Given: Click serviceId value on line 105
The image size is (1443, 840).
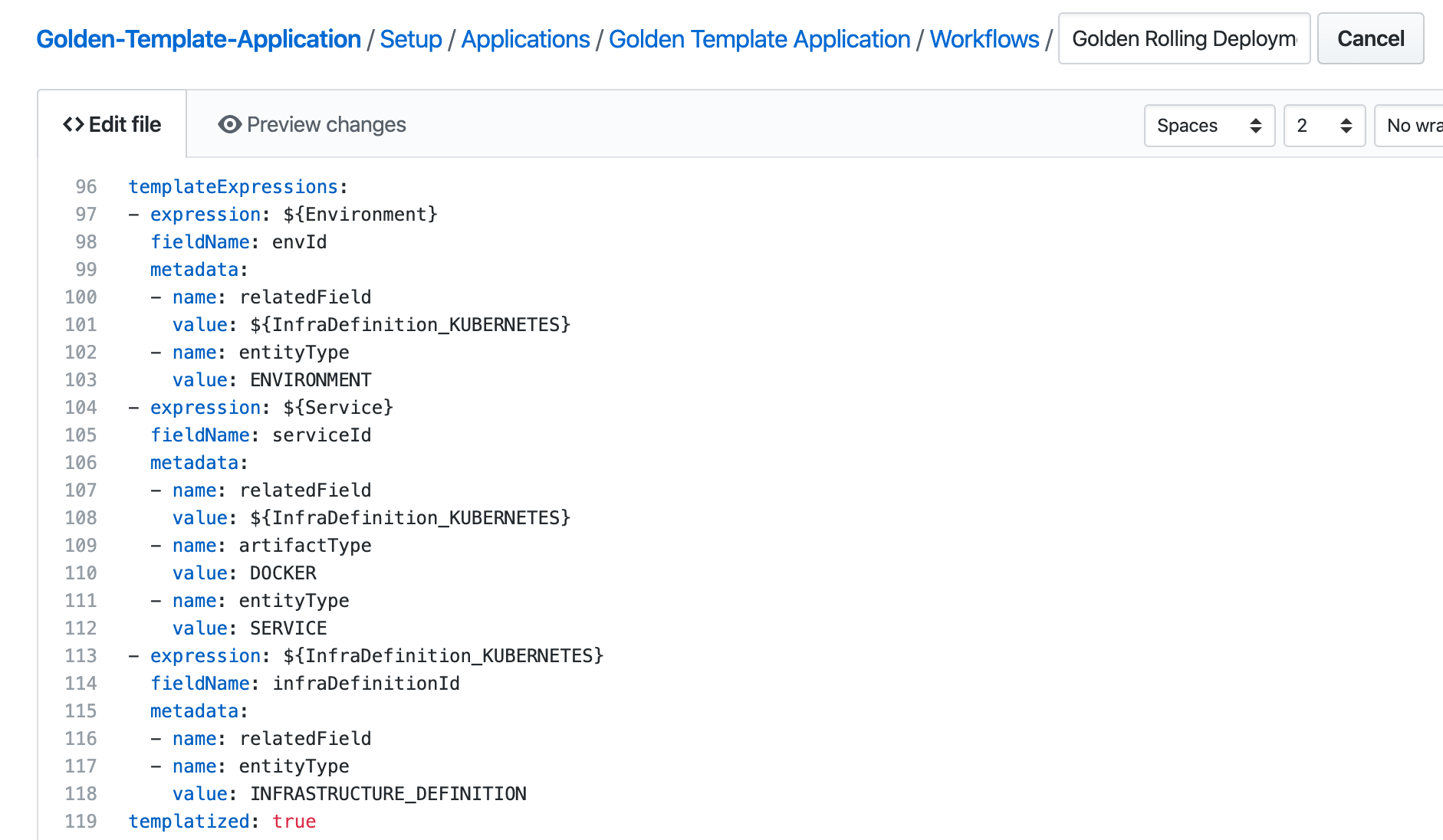Looking at the screenshot, I should 321,435.
